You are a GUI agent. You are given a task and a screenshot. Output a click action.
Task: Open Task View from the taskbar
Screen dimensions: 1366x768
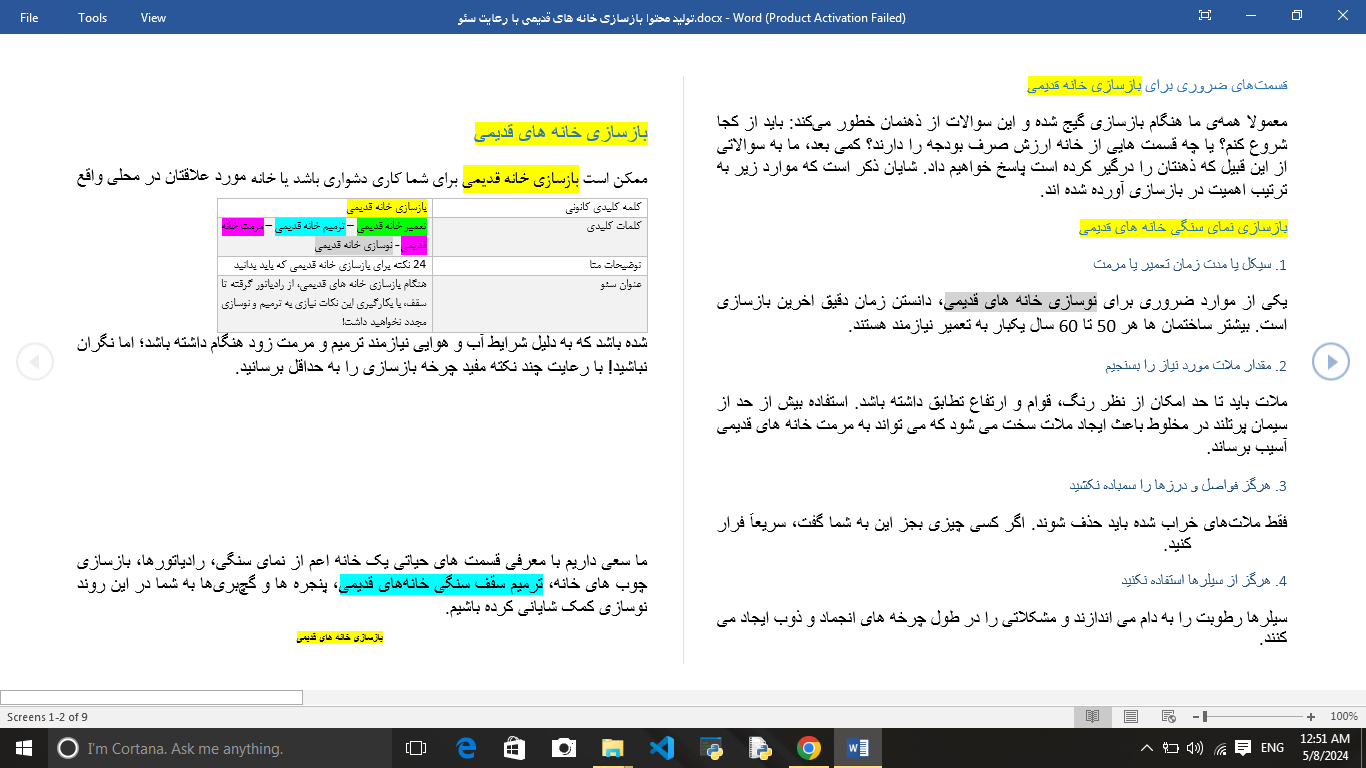tap(415, 747)
